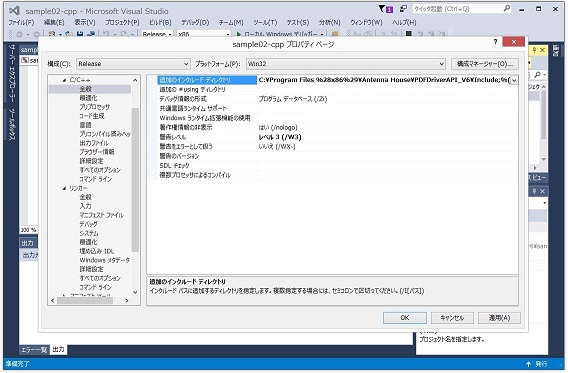This screenshot has height=373, width=568.
Task: Open the デバッグ(D) menu
Action: click(x=195, y=22)
